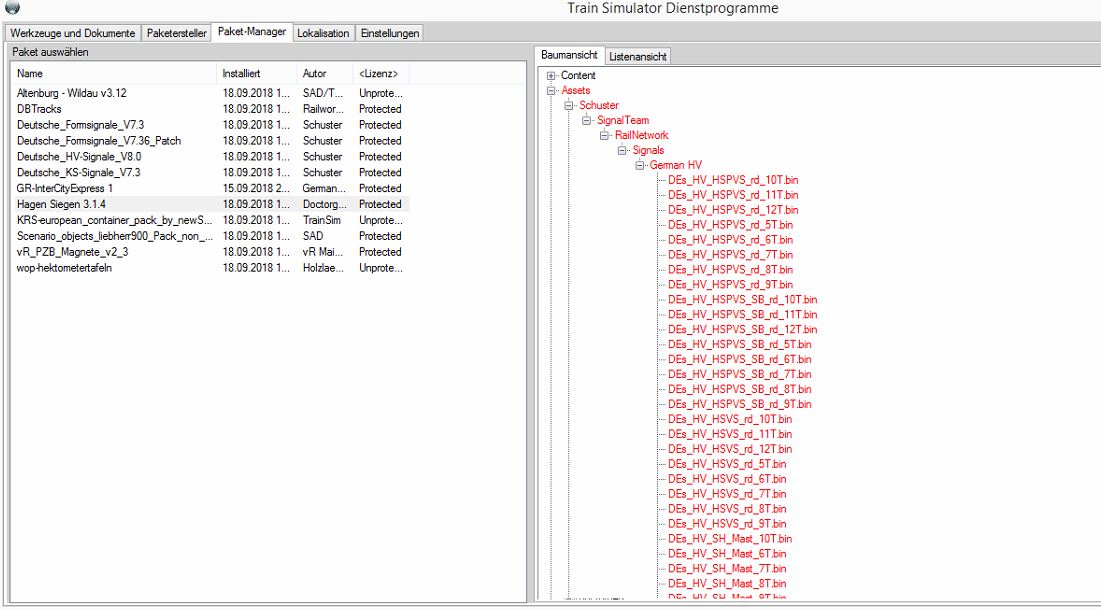The height and width of the screenshot is (609, 1101).
Task: Select the Paket-Manager tab
Action: 252,32
